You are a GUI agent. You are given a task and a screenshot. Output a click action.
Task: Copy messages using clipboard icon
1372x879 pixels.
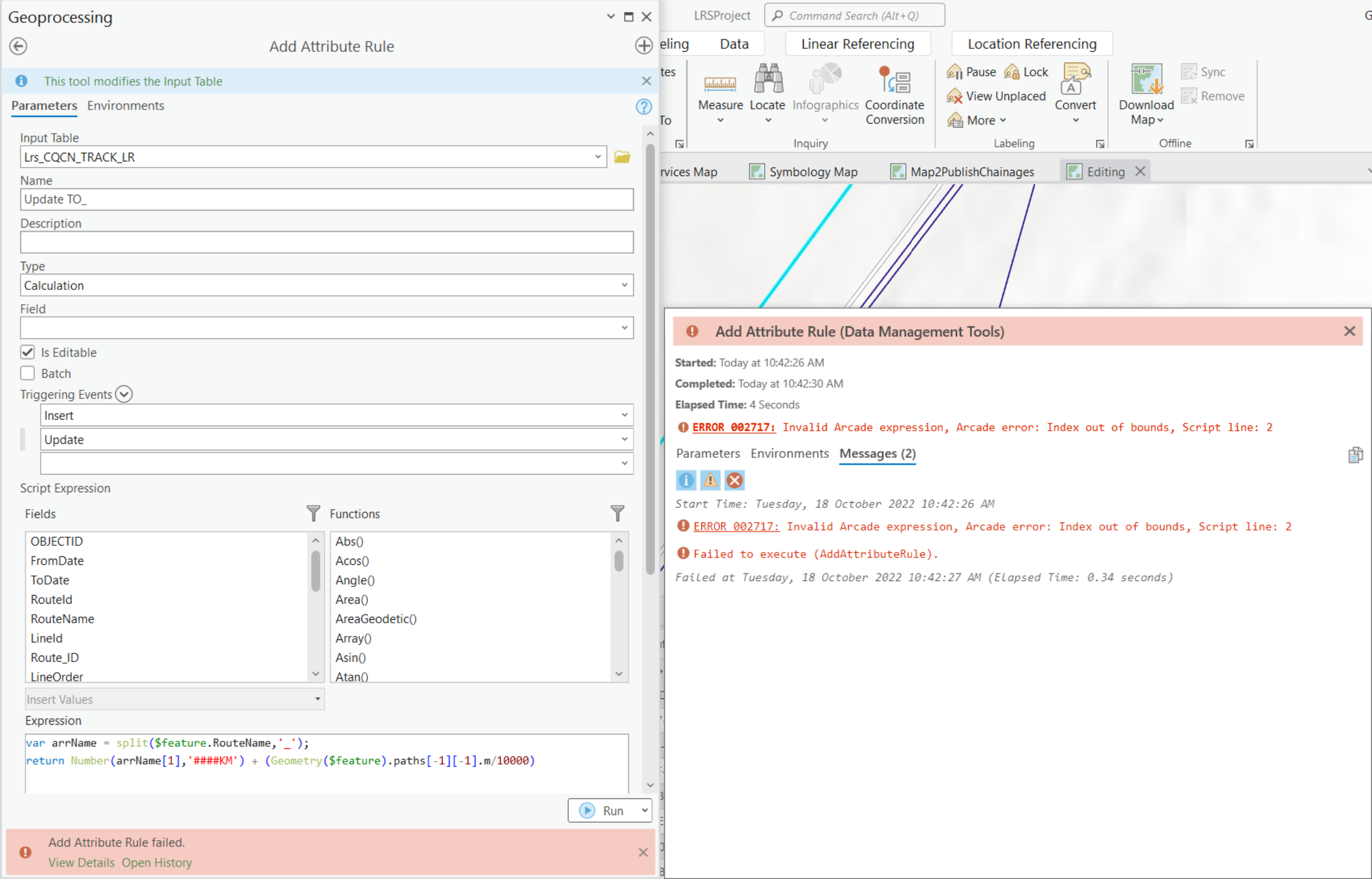[x=1355, y=455]
